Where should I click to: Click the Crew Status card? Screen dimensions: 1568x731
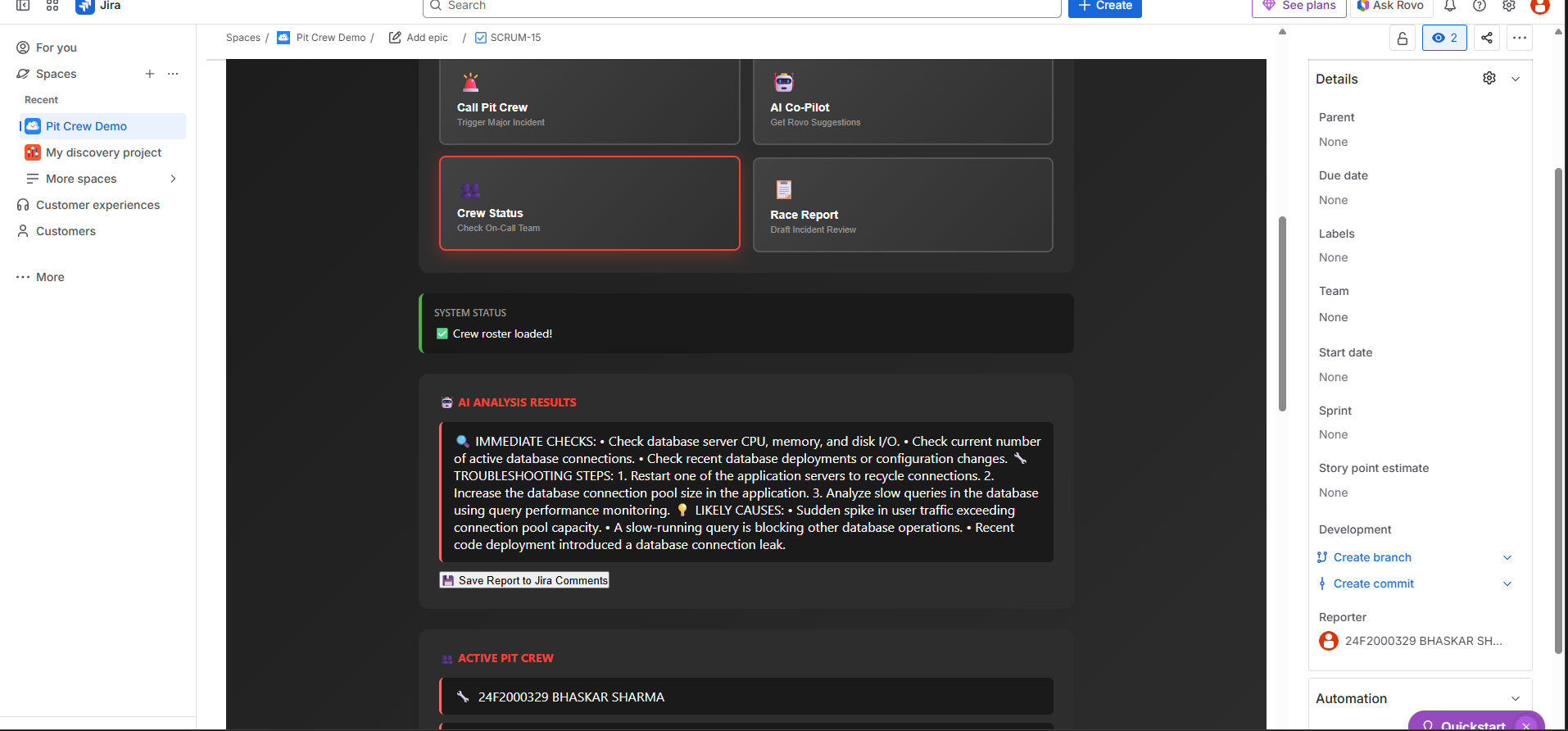pos(590,203)
